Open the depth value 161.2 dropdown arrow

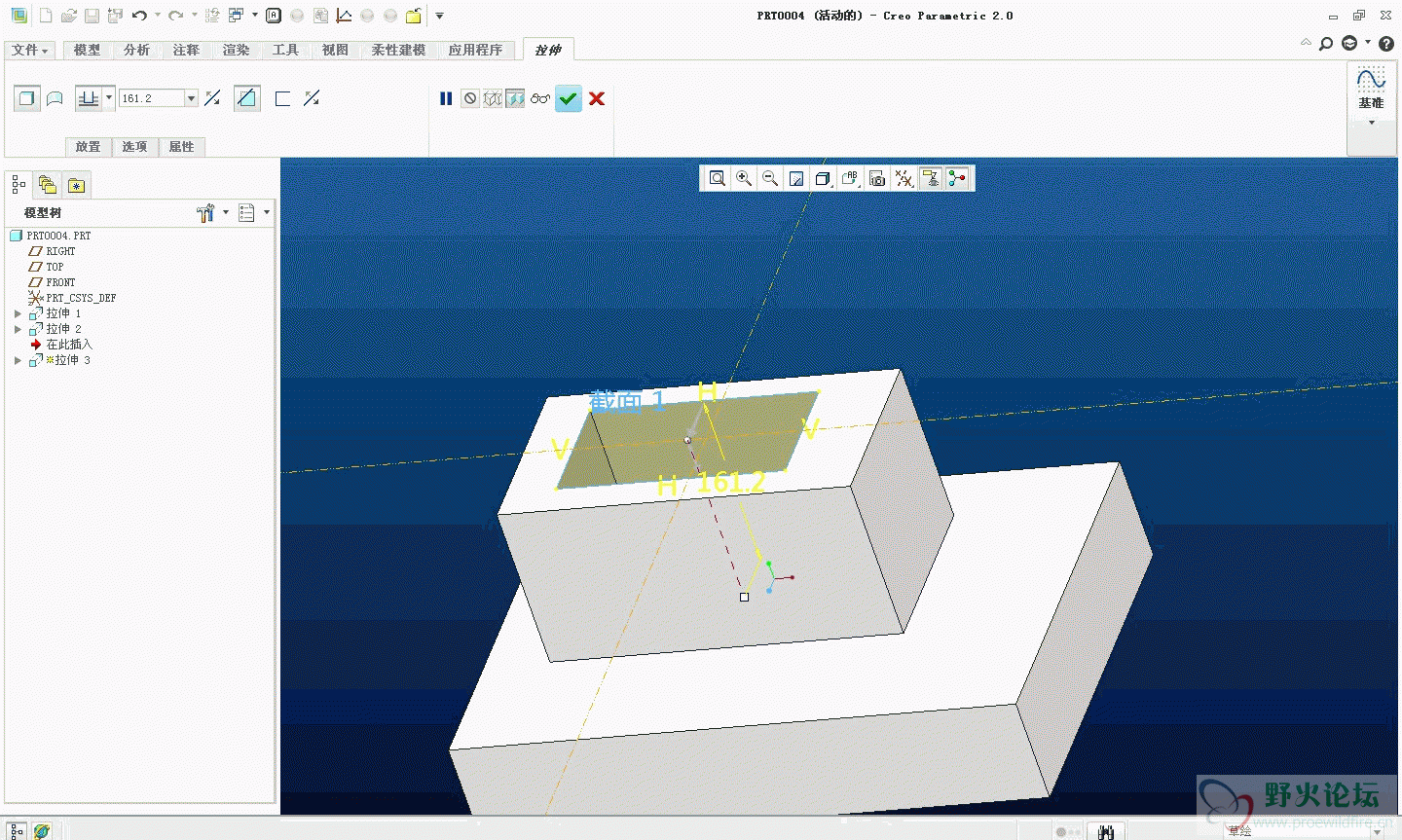[x=192, y=98]
